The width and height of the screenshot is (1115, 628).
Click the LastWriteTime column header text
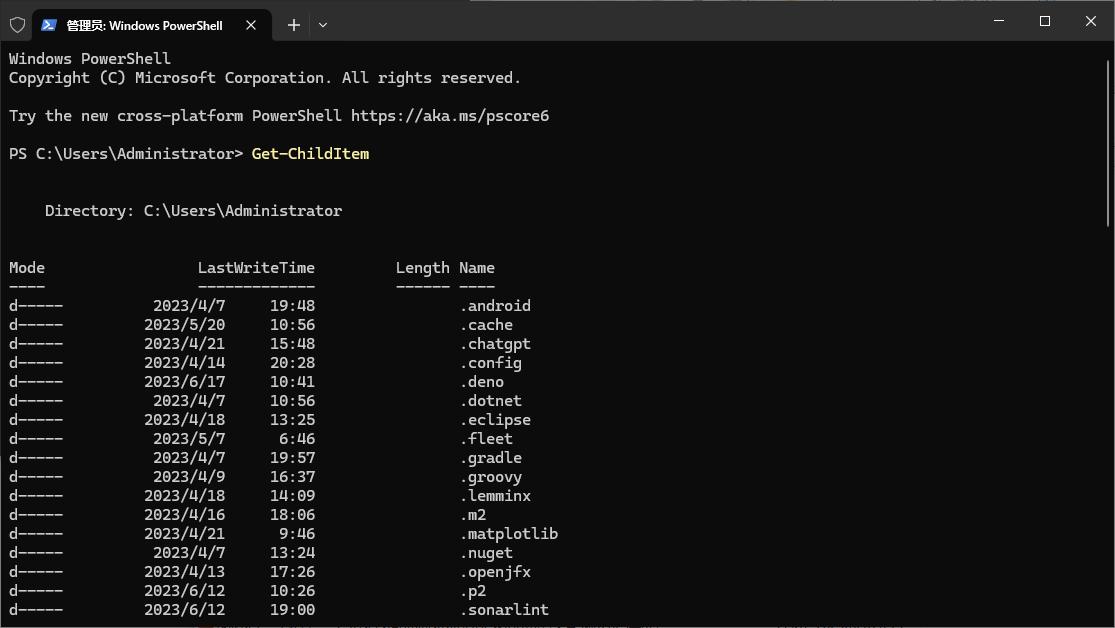(256, 267)
